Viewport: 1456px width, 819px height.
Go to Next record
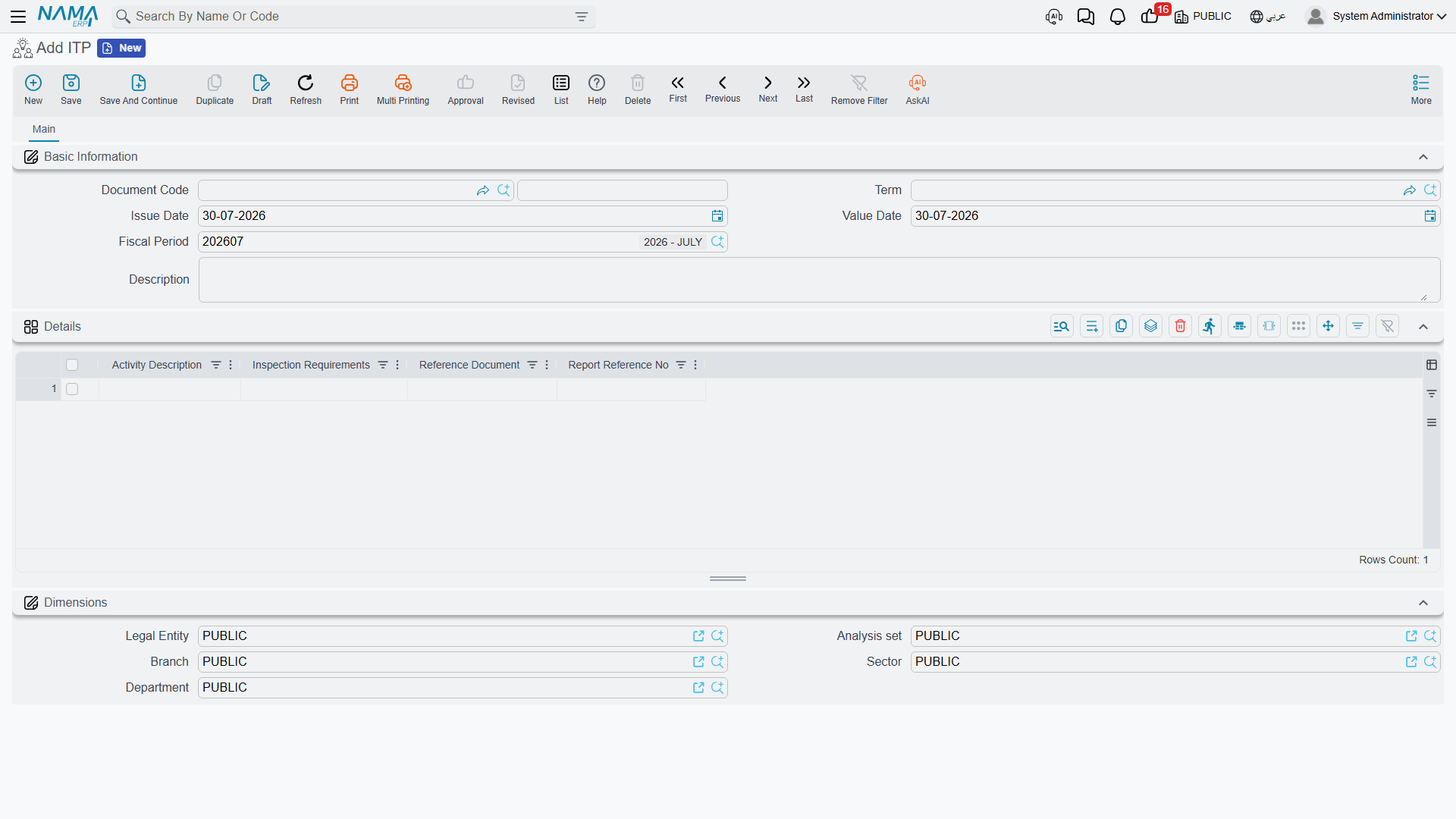coord(768,89)
